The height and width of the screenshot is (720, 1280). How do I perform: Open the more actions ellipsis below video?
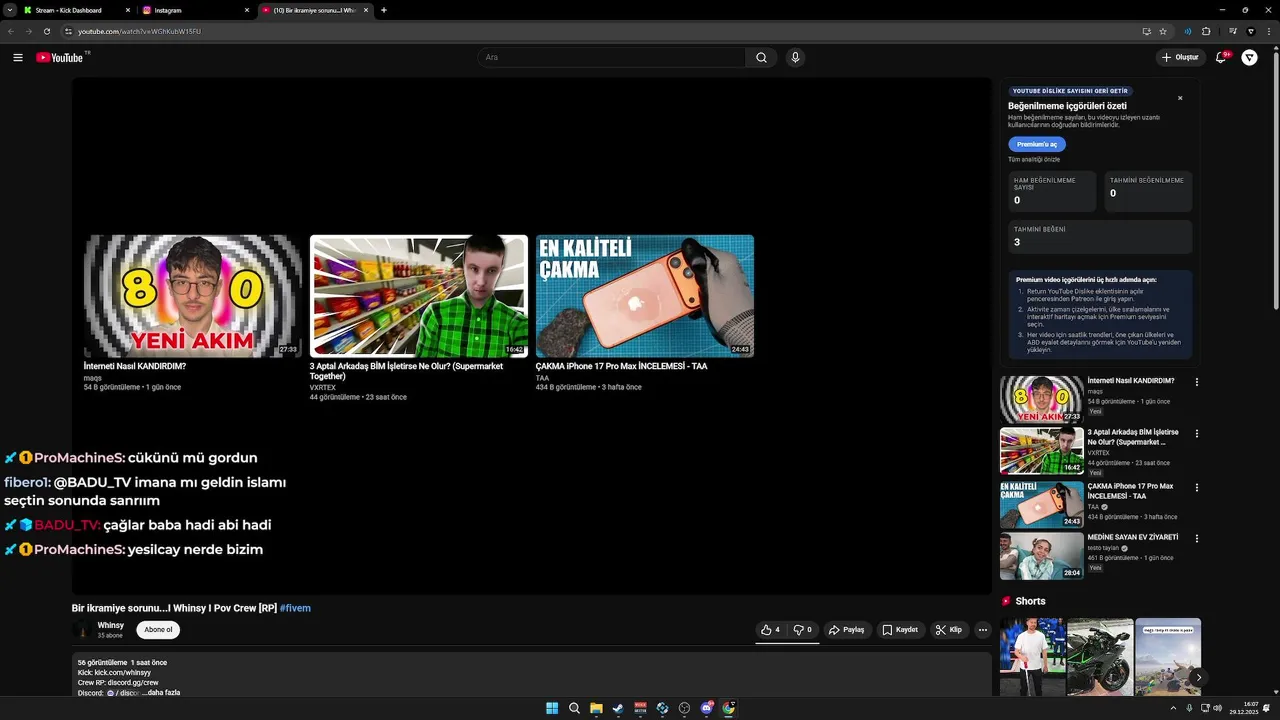[983, 630]
